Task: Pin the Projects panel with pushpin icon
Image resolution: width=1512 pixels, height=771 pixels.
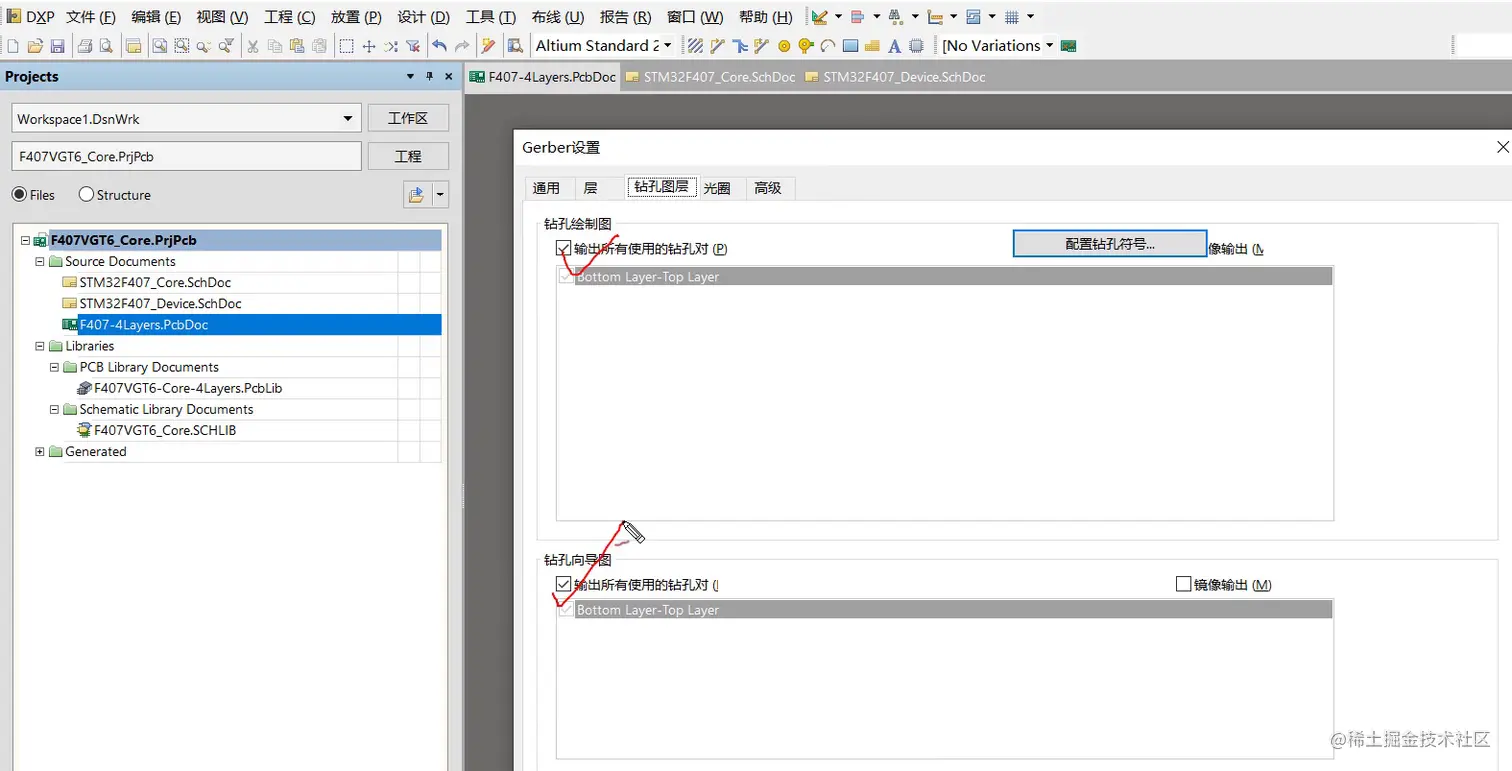Action: (x=430, y=77)
